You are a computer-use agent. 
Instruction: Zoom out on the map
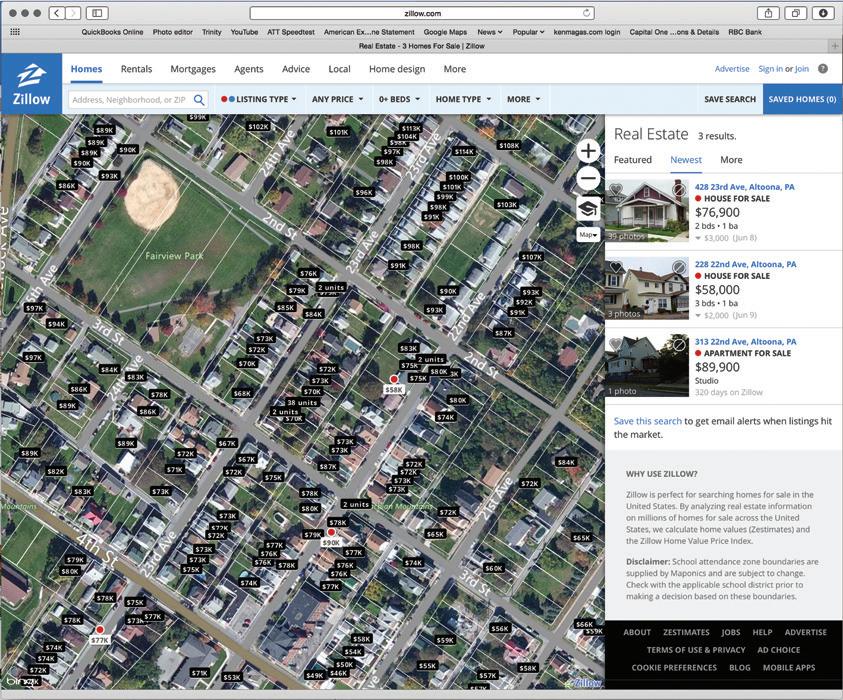588,178
